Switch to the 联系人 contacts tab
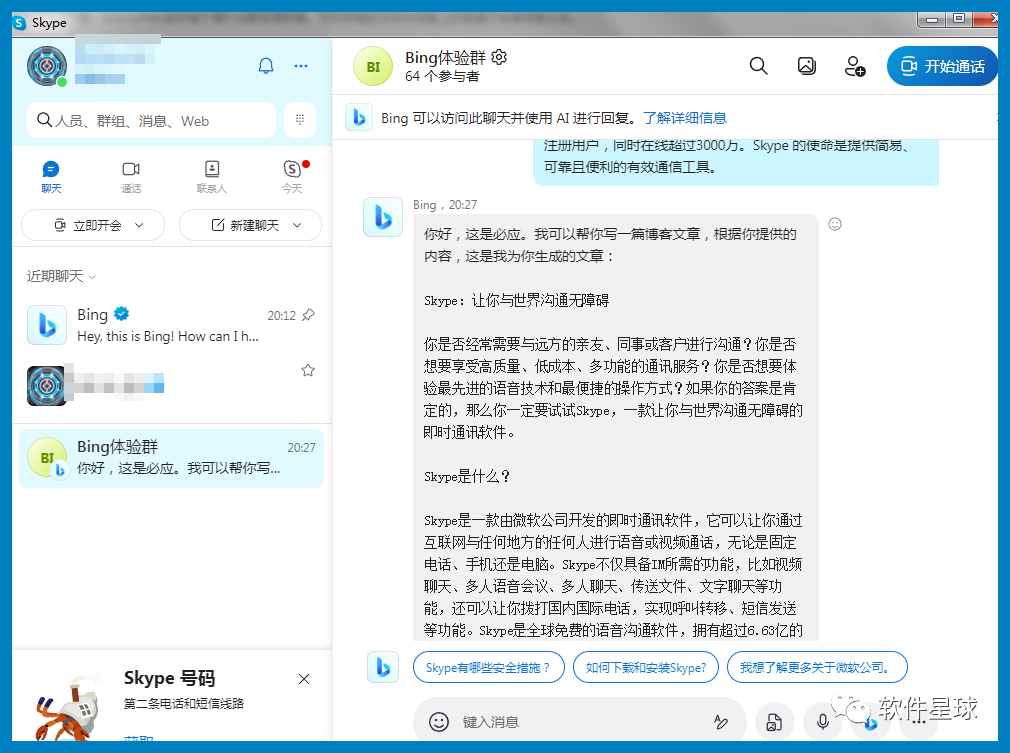The height and width of the screenshot is (753, 1010). click(211, 177)
